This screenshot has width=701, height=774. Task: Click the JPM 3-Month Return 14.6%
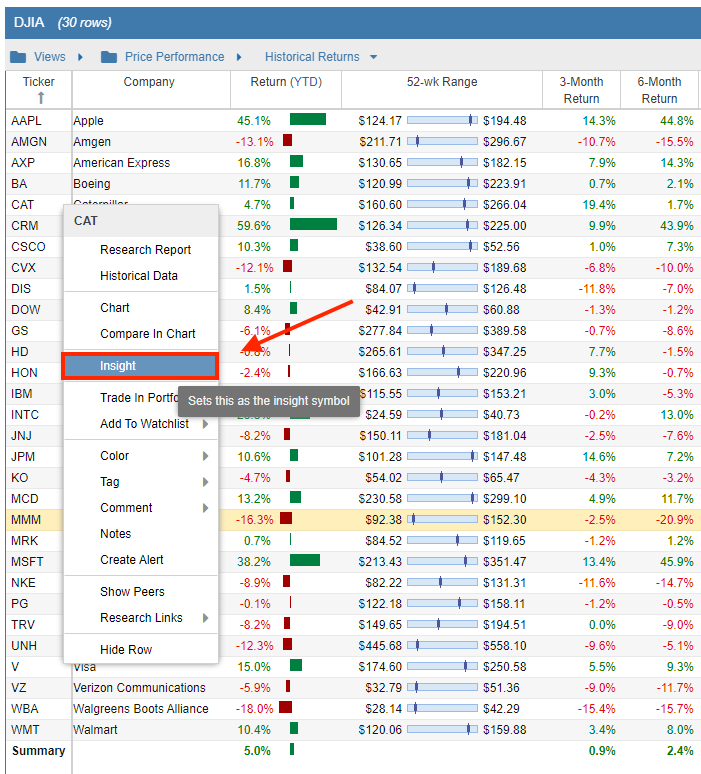click(599, 457)
